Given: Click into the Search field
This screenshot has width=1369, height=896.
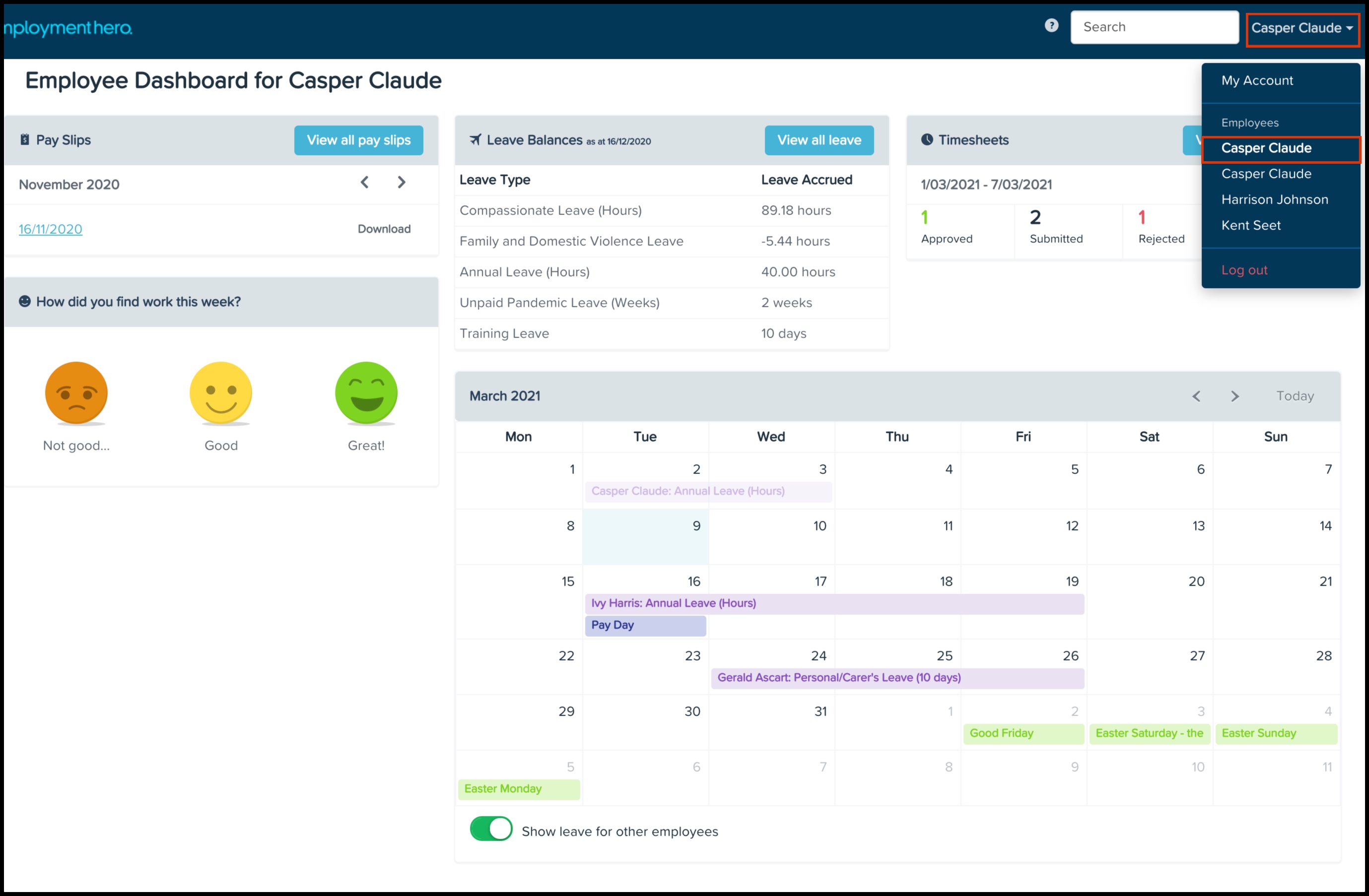Looking at the screenshot, I should coord(1154,27).
